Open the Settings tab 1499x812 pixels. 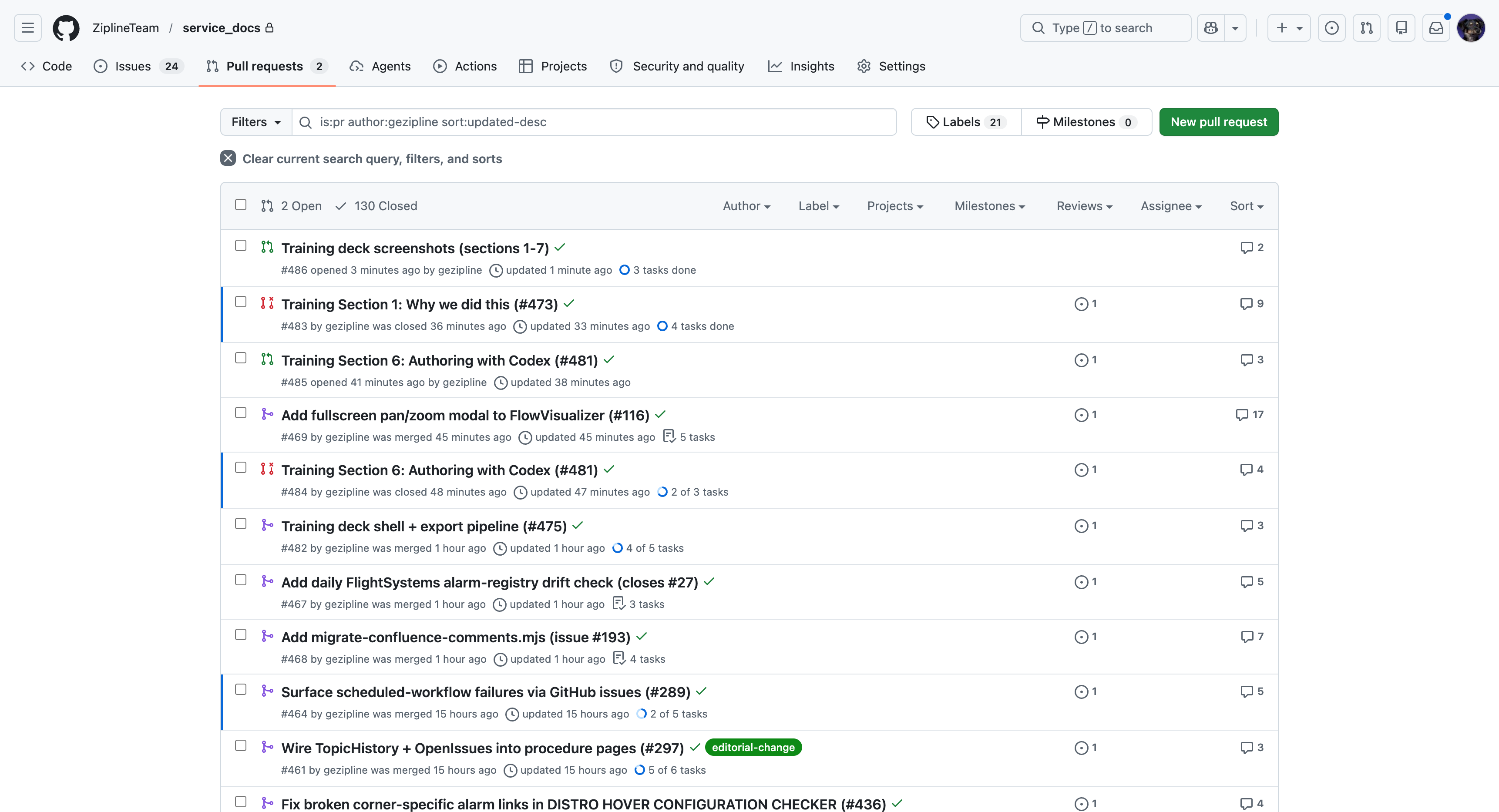(891, 66)
